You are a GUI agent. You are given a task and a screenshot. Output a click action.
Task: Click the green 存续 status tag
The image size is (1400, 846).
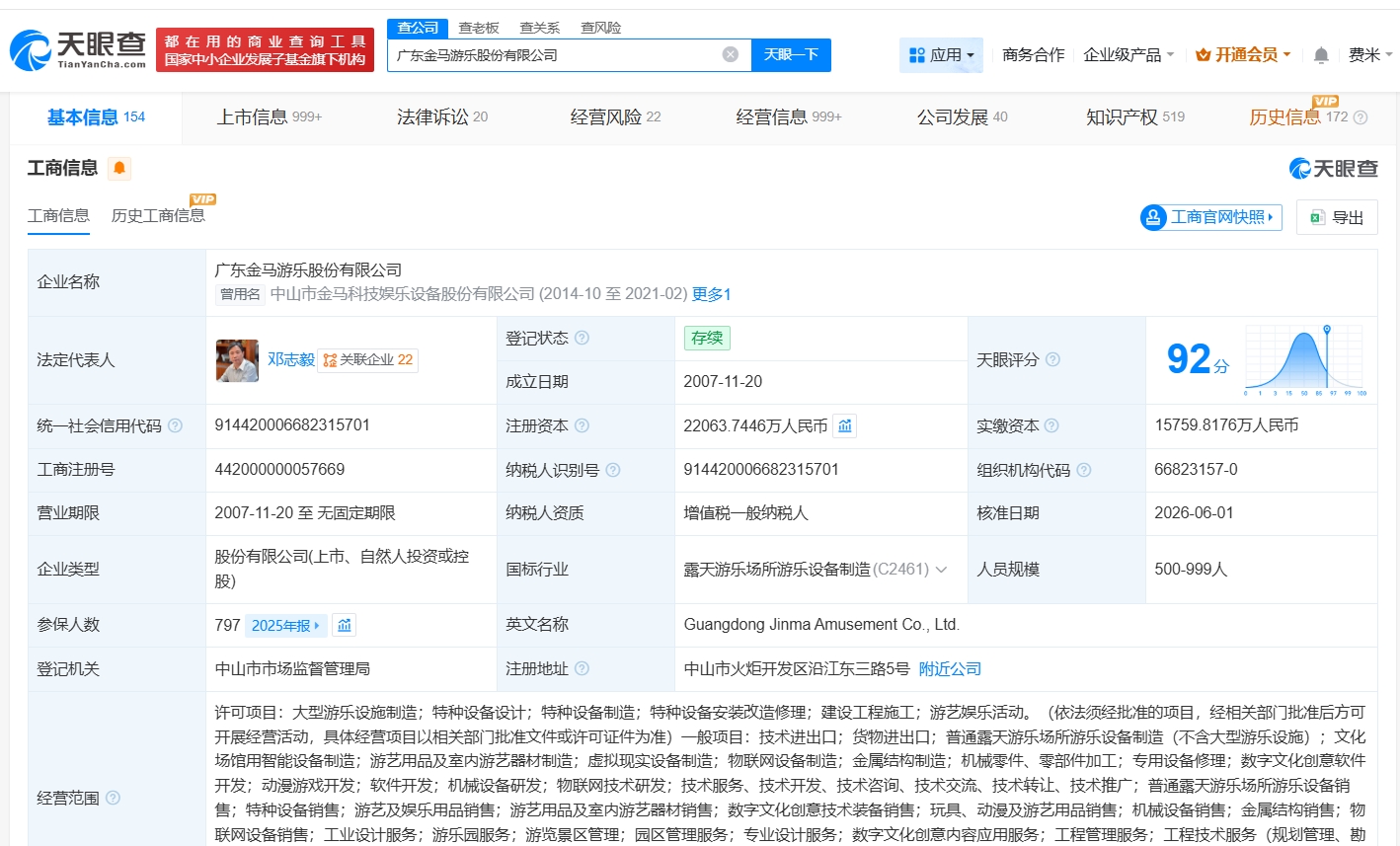click(707, 338)
